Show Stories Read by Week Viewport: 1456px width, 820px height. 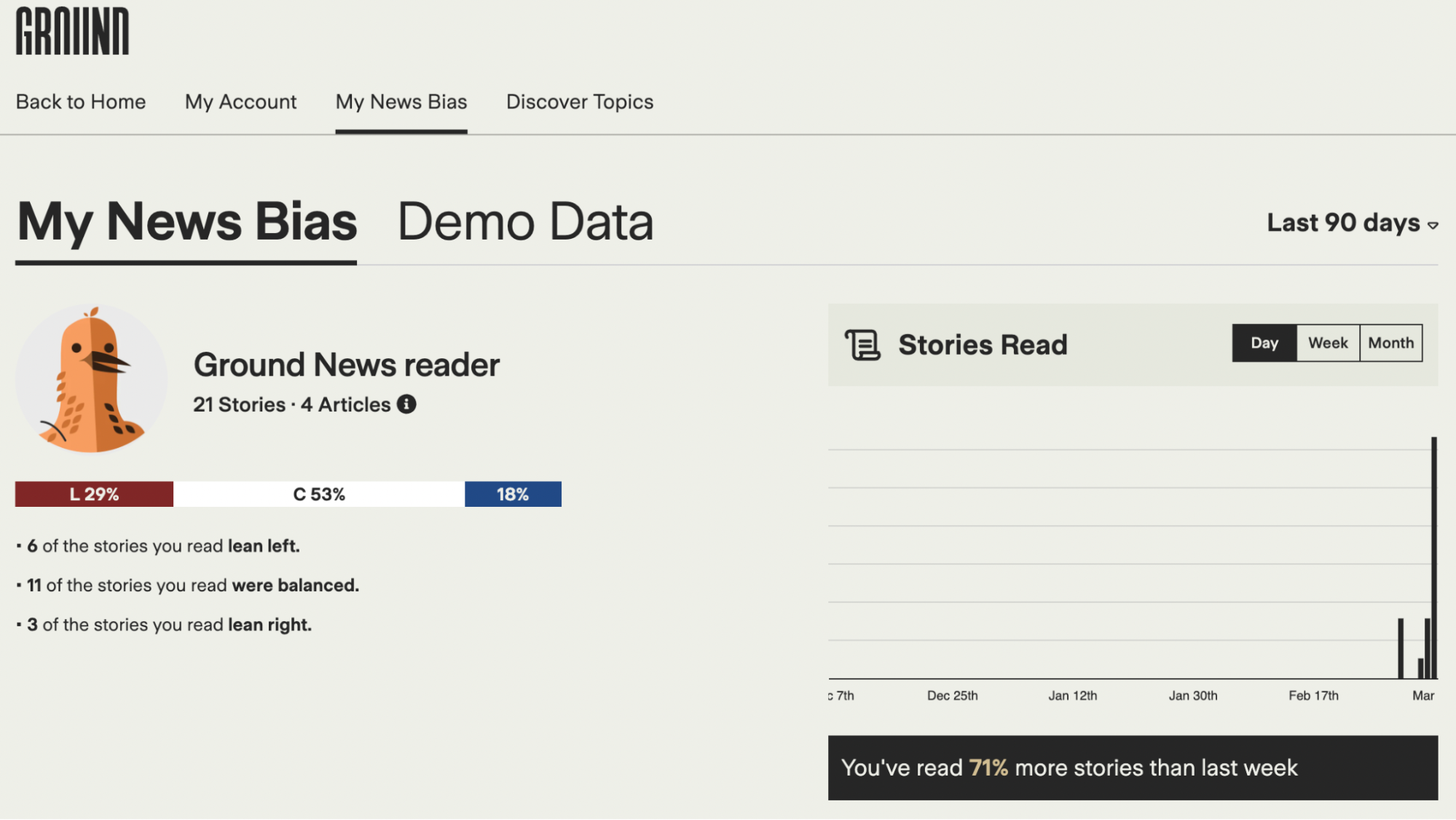click(x=1328, y=343)
